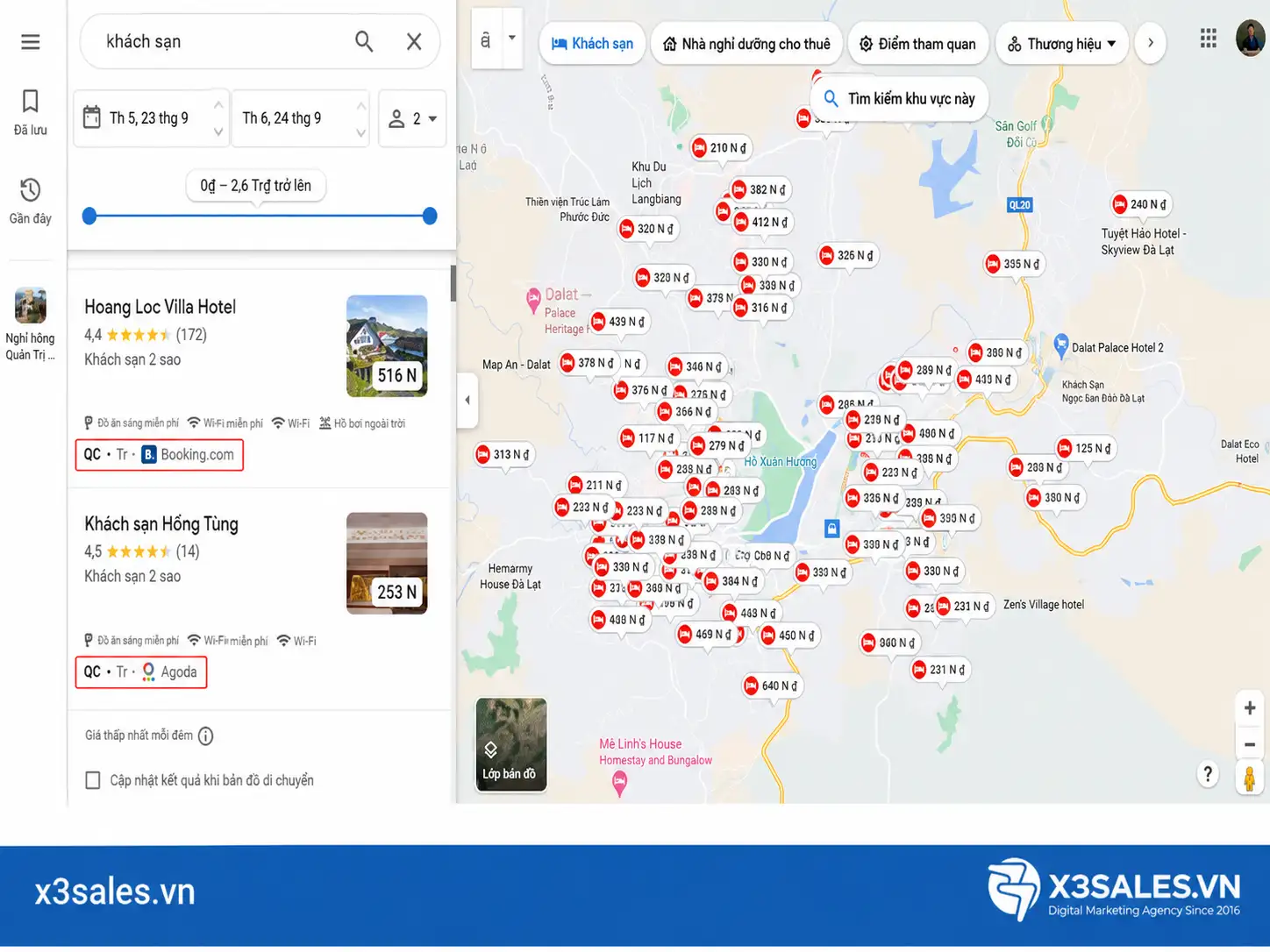Clear the search with the X icon

414,41
